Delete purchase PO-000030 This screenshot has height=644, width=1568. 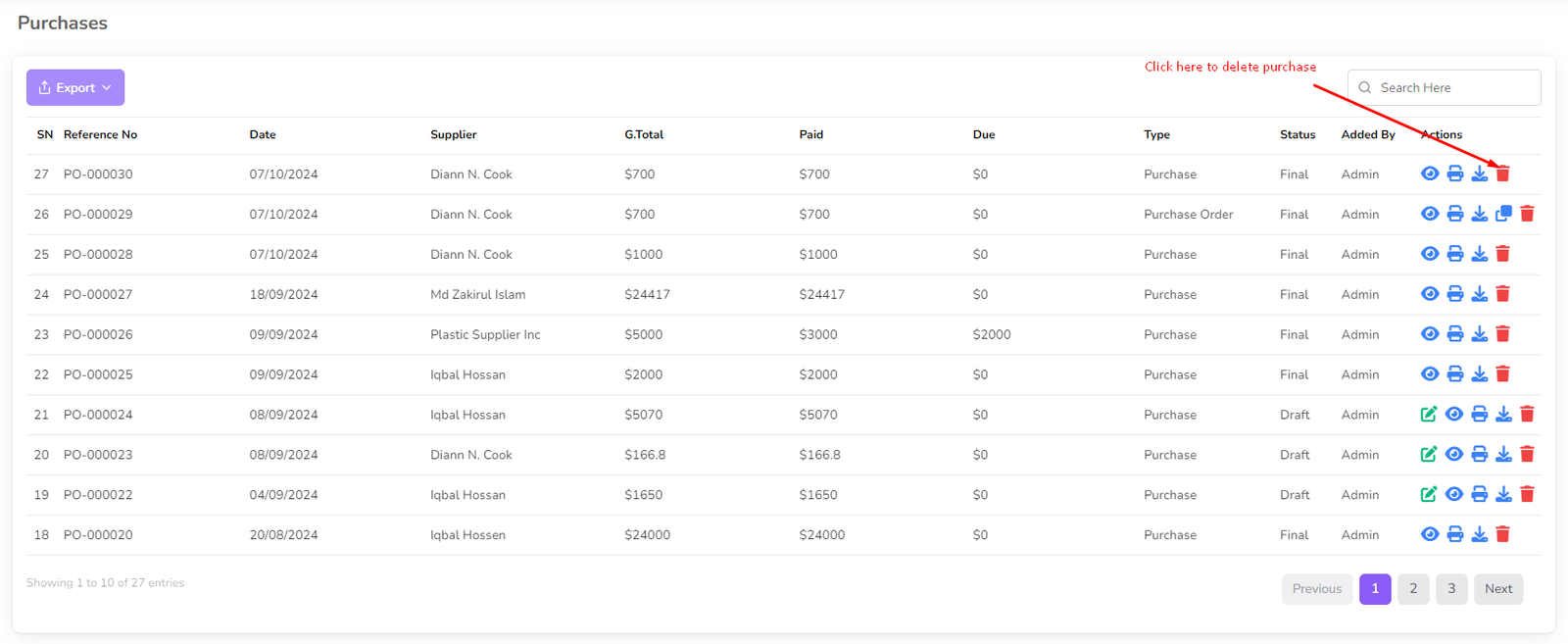pos(1502,174)
